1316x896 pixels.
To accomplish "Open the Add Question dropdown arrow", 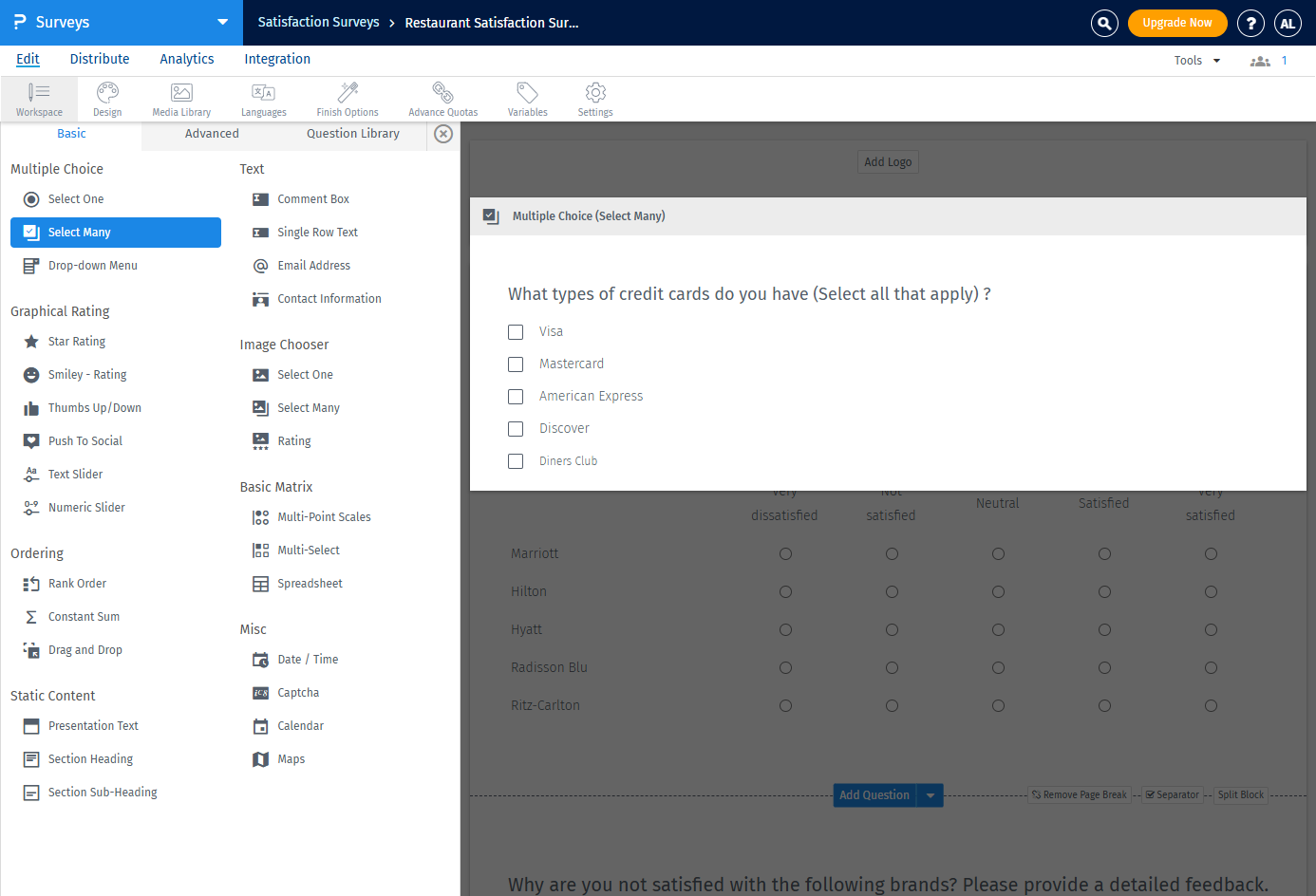I will (930, 794).
